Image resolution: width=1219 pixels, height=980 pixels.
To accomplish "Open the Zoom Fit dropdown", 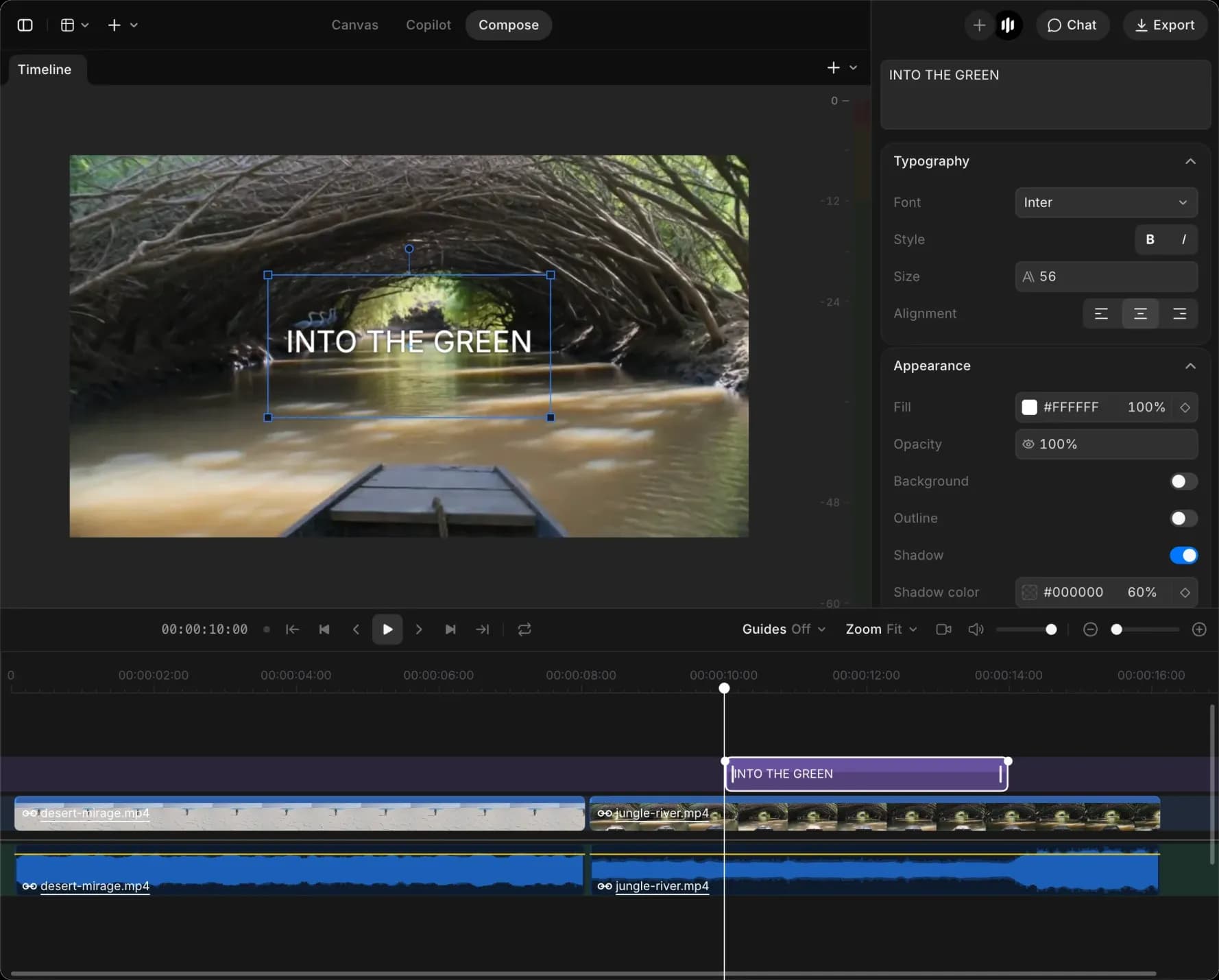I will pos(881,629).
